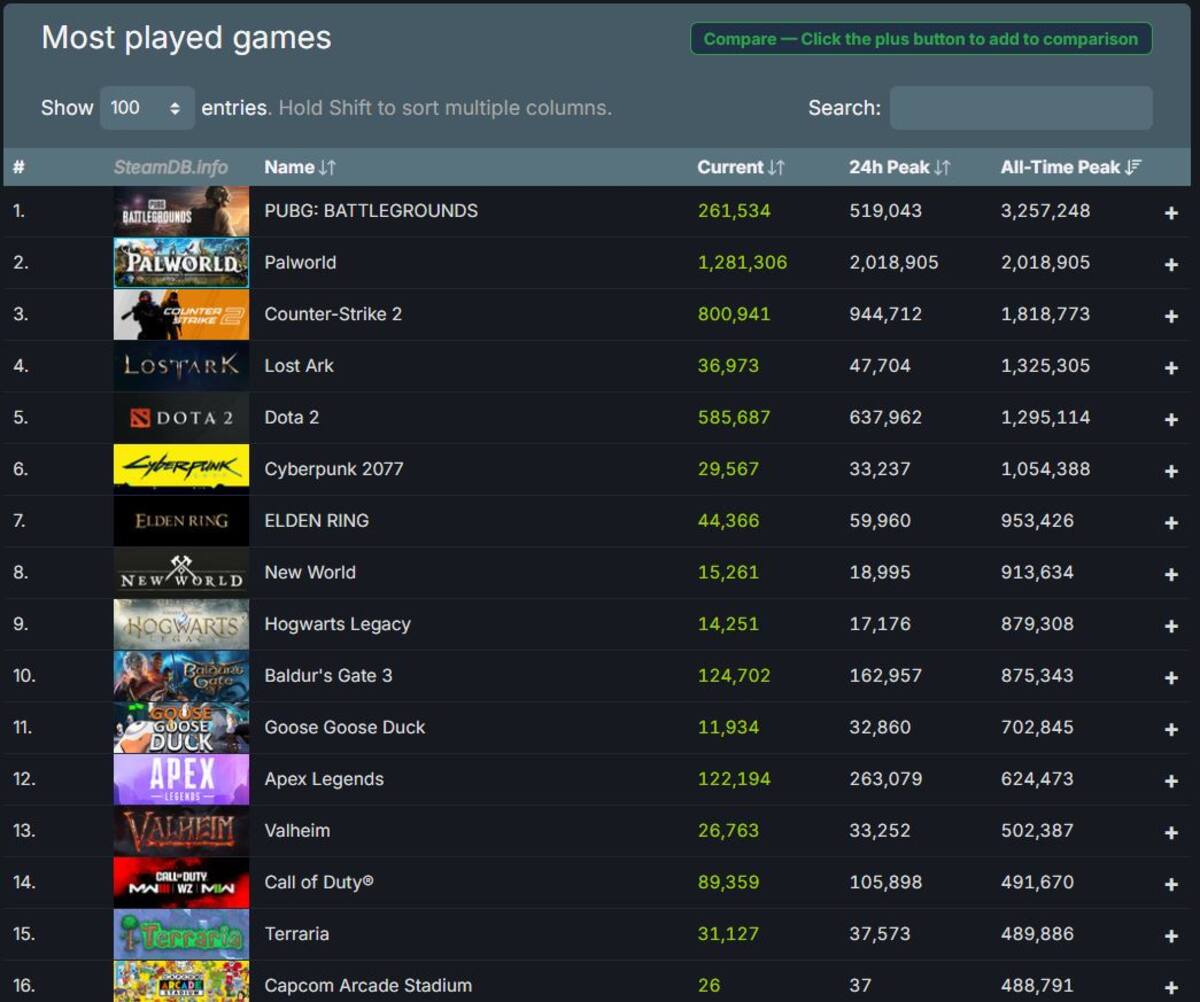Add Counter-Strike 2 to comparison via plus

pyautogui.click(x=1171, y=316)
